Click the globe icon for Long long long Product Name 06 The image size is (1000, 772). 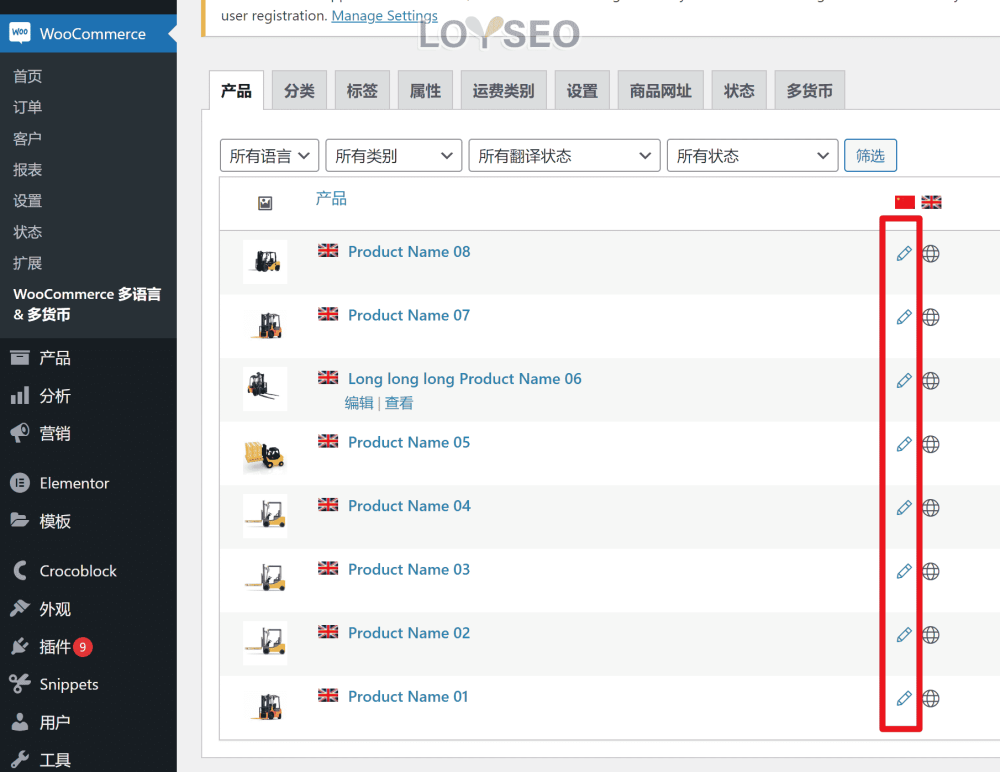931,381
